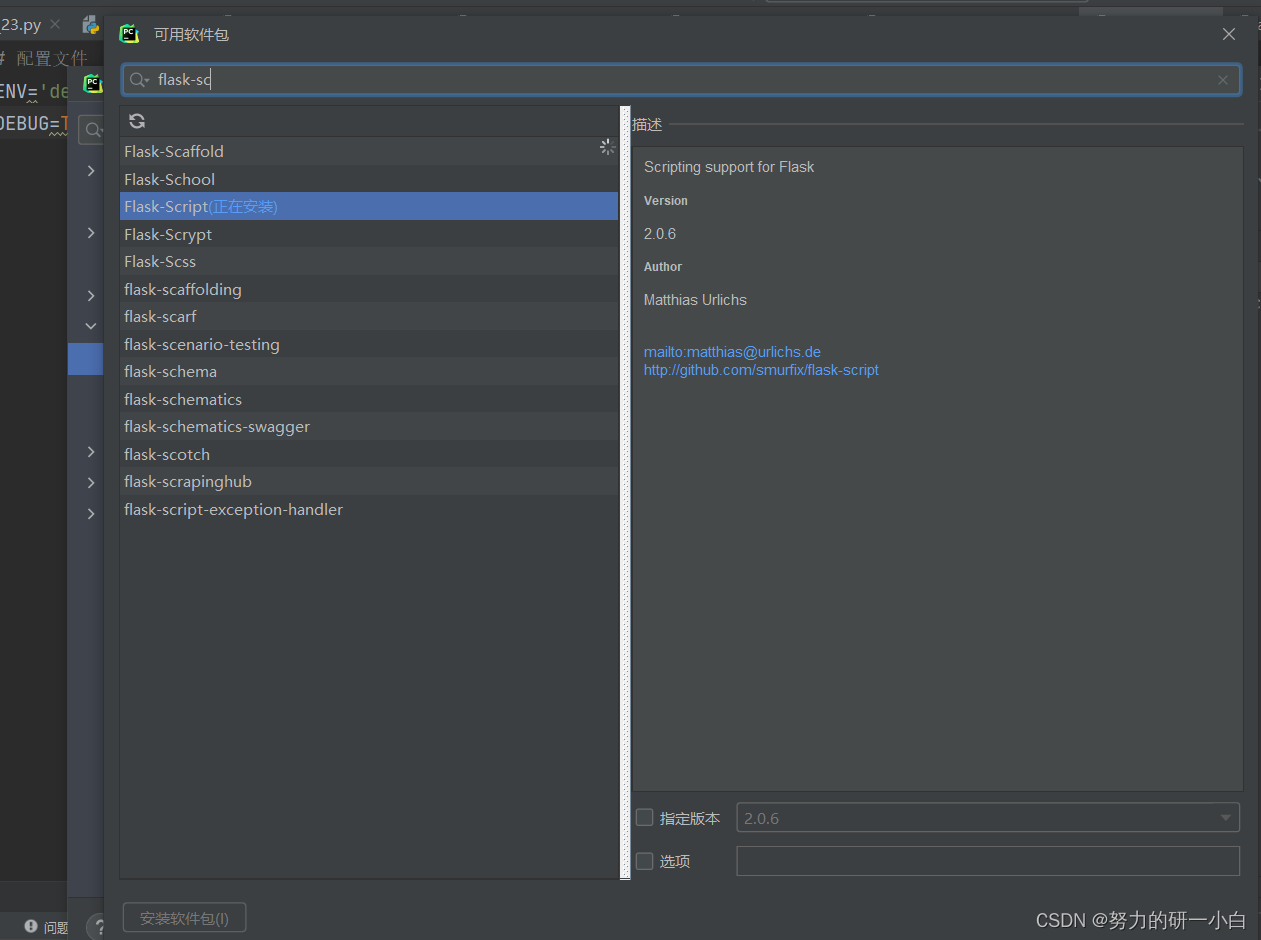The height and width of the screenshot is (940, 1261).
Task: Click the refresh package list icon
Action: (137, 121)
